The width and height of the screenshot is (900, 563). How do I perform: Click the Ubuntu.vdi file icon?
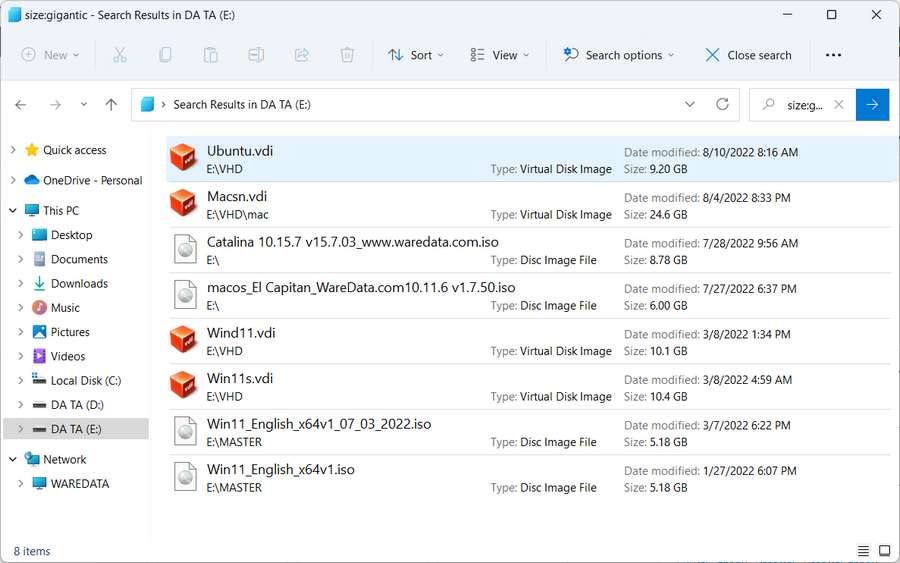point(184,158)
